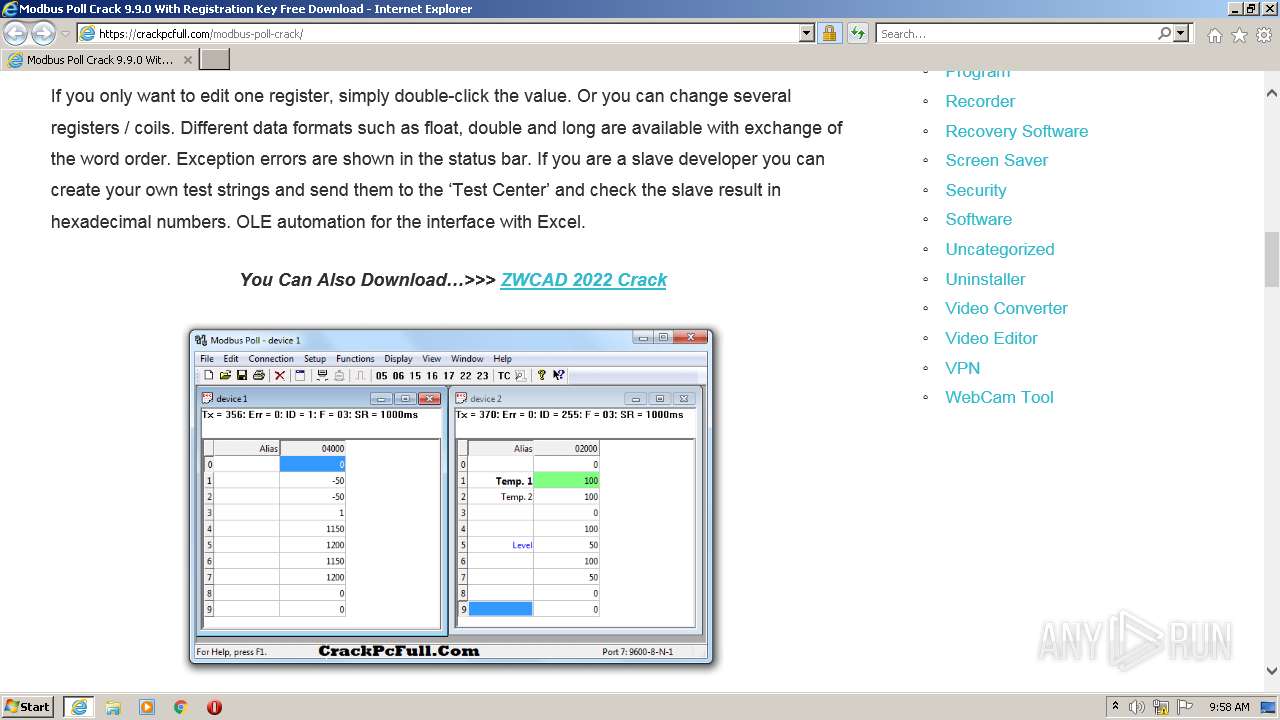The height and width of the screenshot is (720, 1280).
Task: View the security report lock icon
Action: tap(829, 33)
